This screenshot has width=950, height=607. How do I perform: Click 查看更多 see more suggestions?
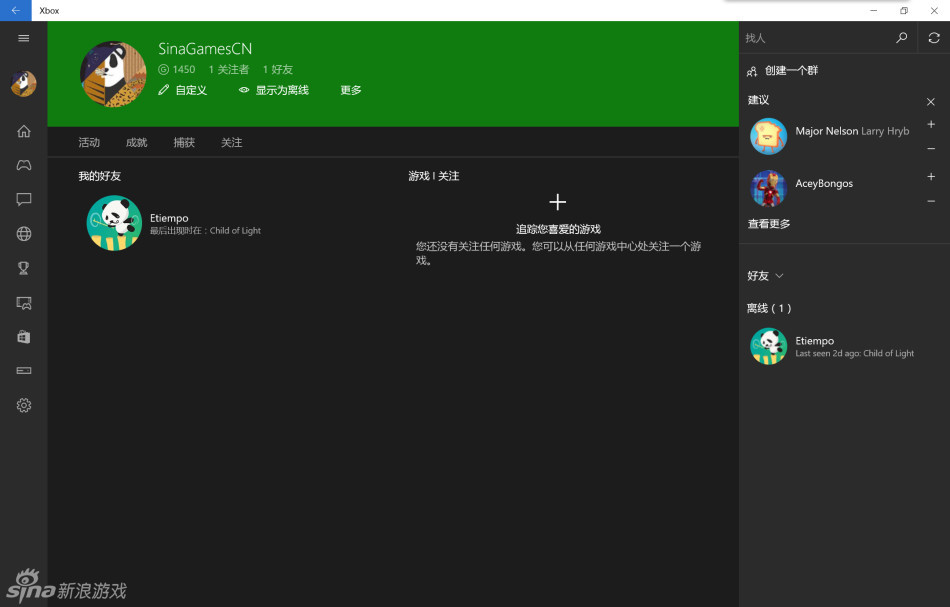(x=769, y=224)
